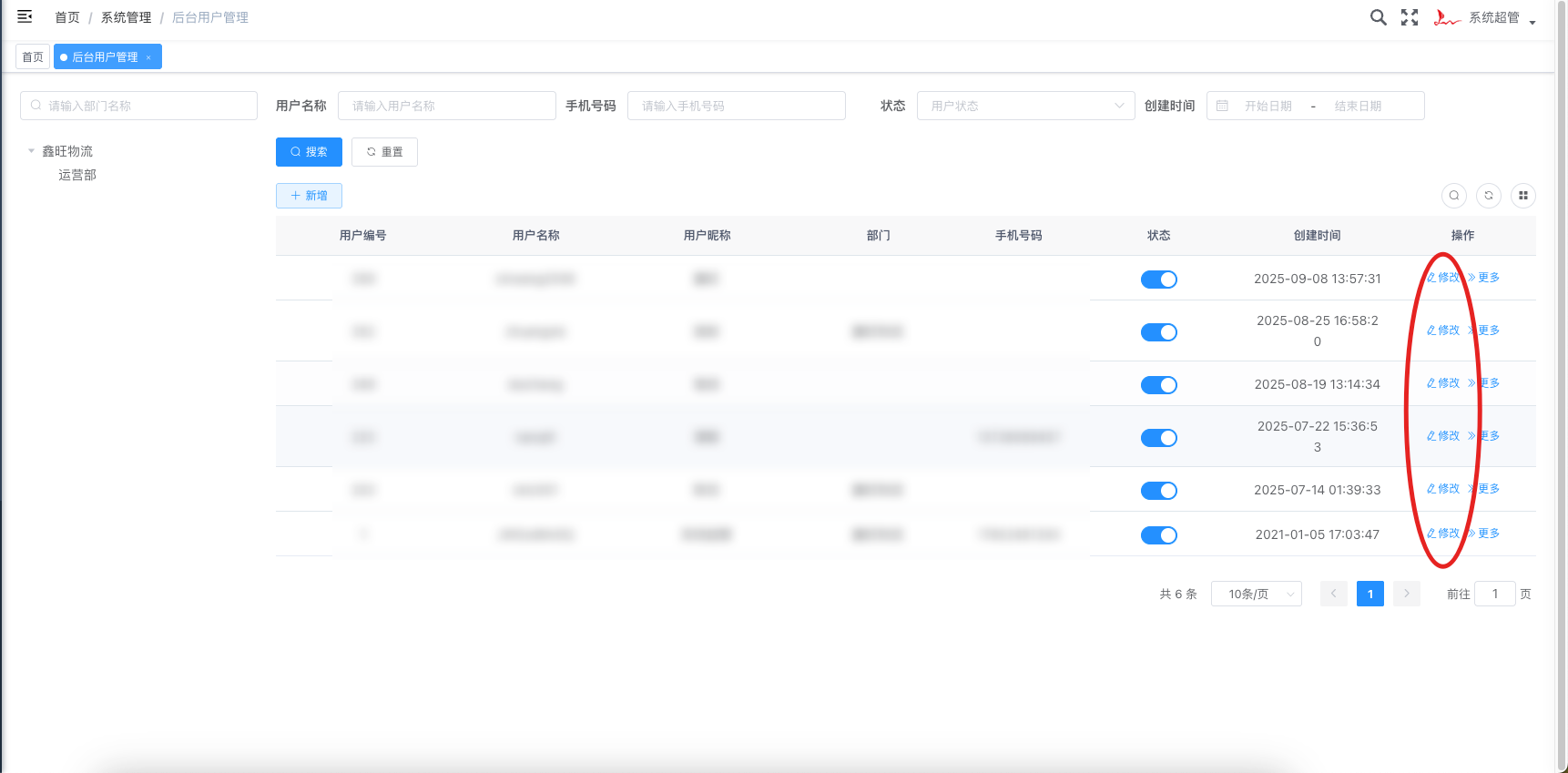Viewport: 1568px width, 773px height.
Task: Collapse the 鑫旺物流 tree node
Action: pyautogui.click(x=31, y=151)
